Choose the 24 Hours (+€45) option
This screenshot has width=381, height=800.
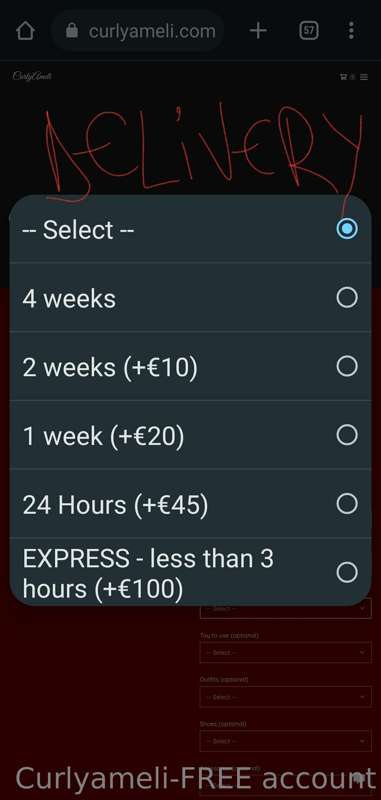point(190,504)
